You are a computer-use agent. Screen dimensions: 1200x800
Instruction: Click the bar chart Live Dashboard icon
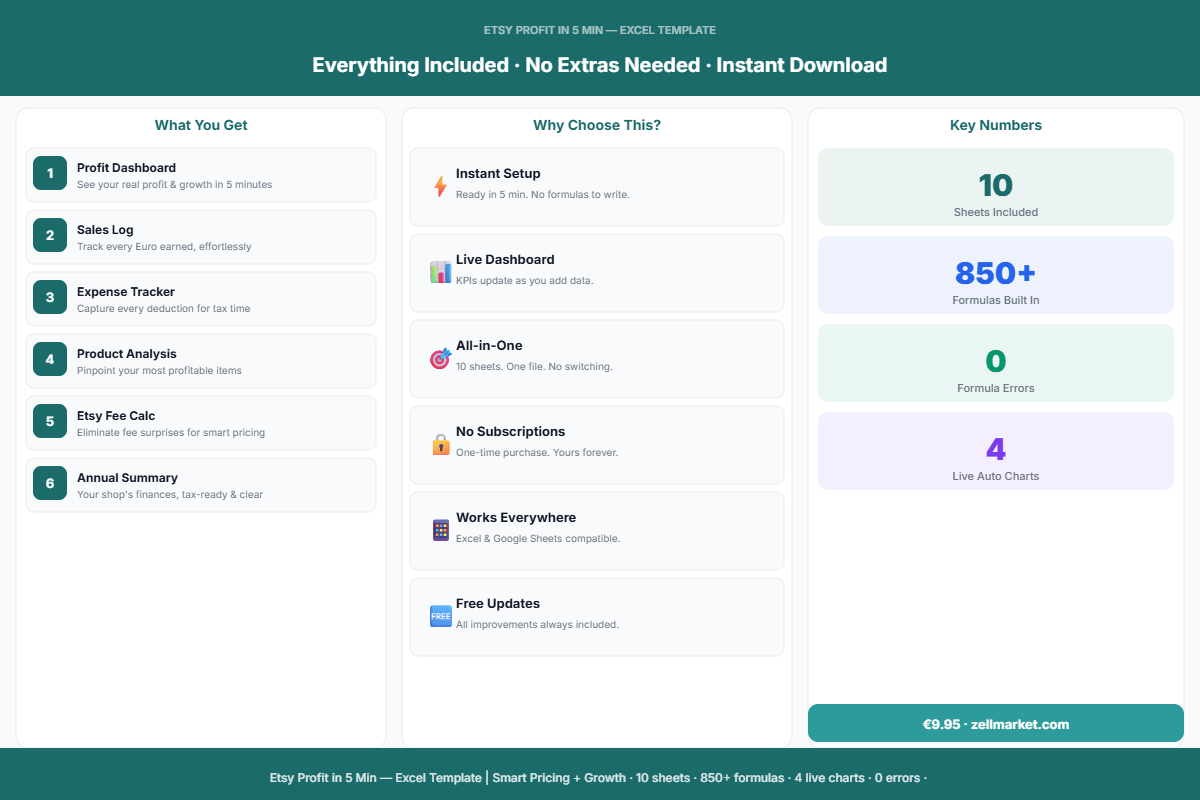click(x=440, y=272)
